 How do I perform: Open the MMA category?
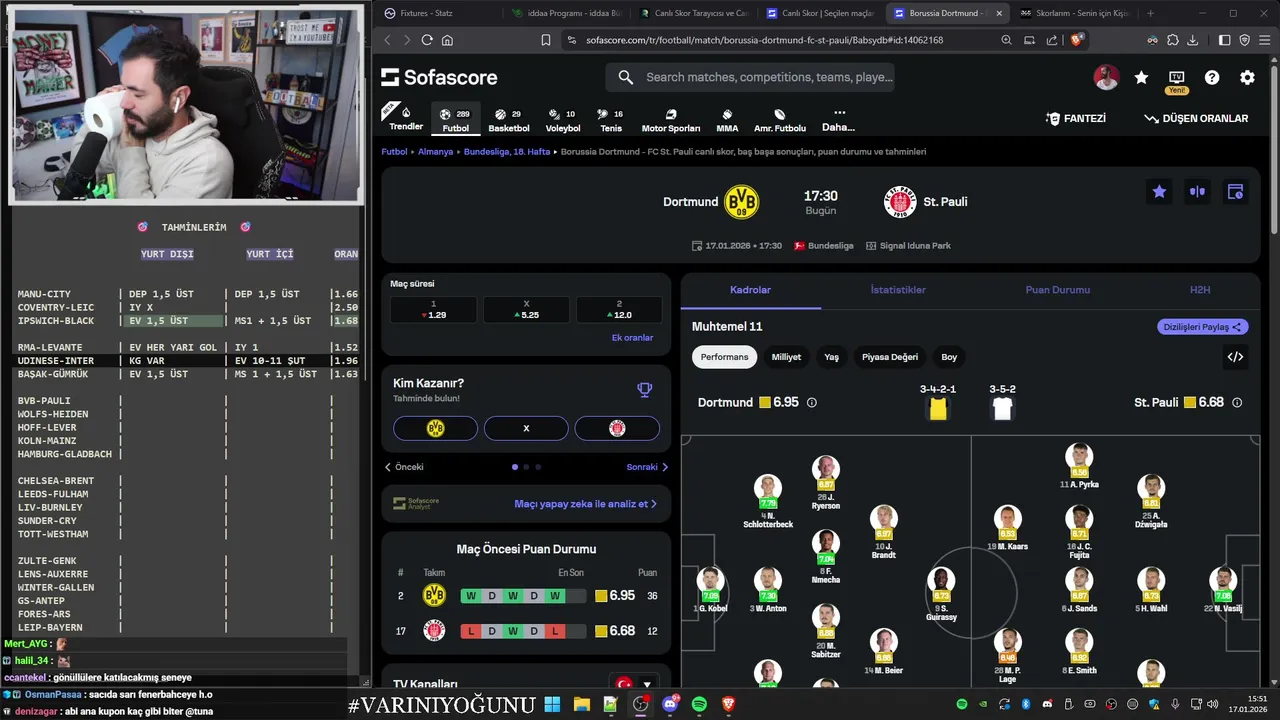point(727,120)
